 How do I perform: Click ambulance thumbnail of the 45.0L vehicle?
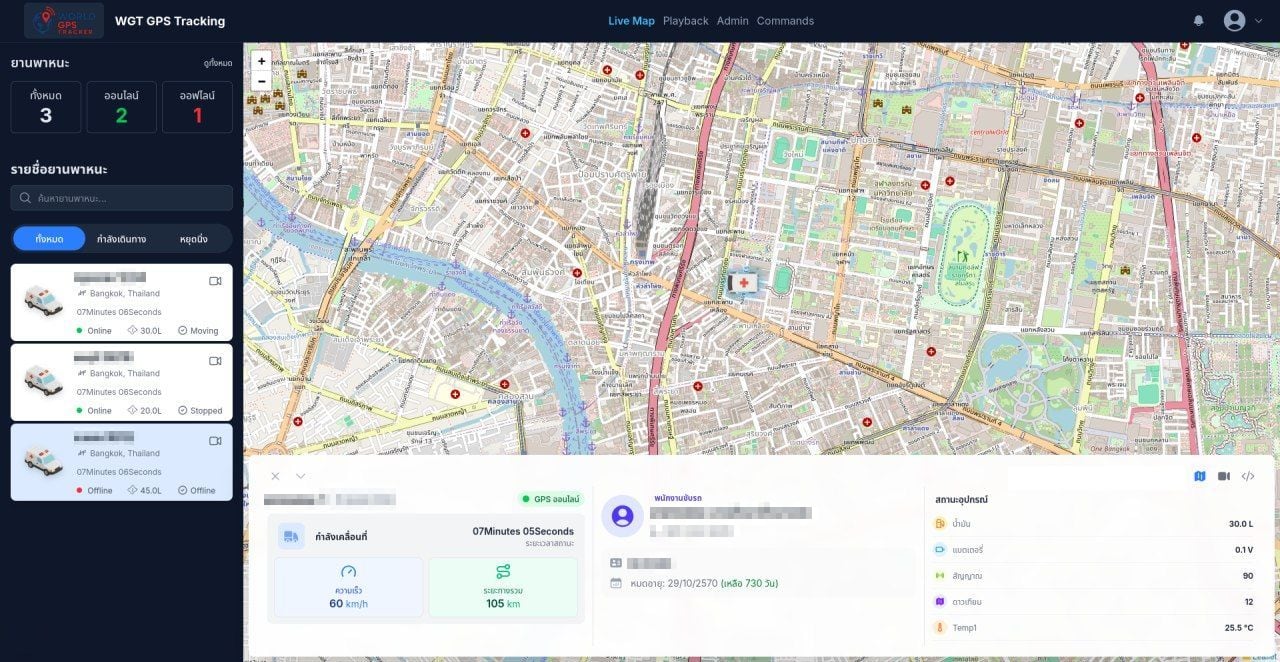[43, 460]
